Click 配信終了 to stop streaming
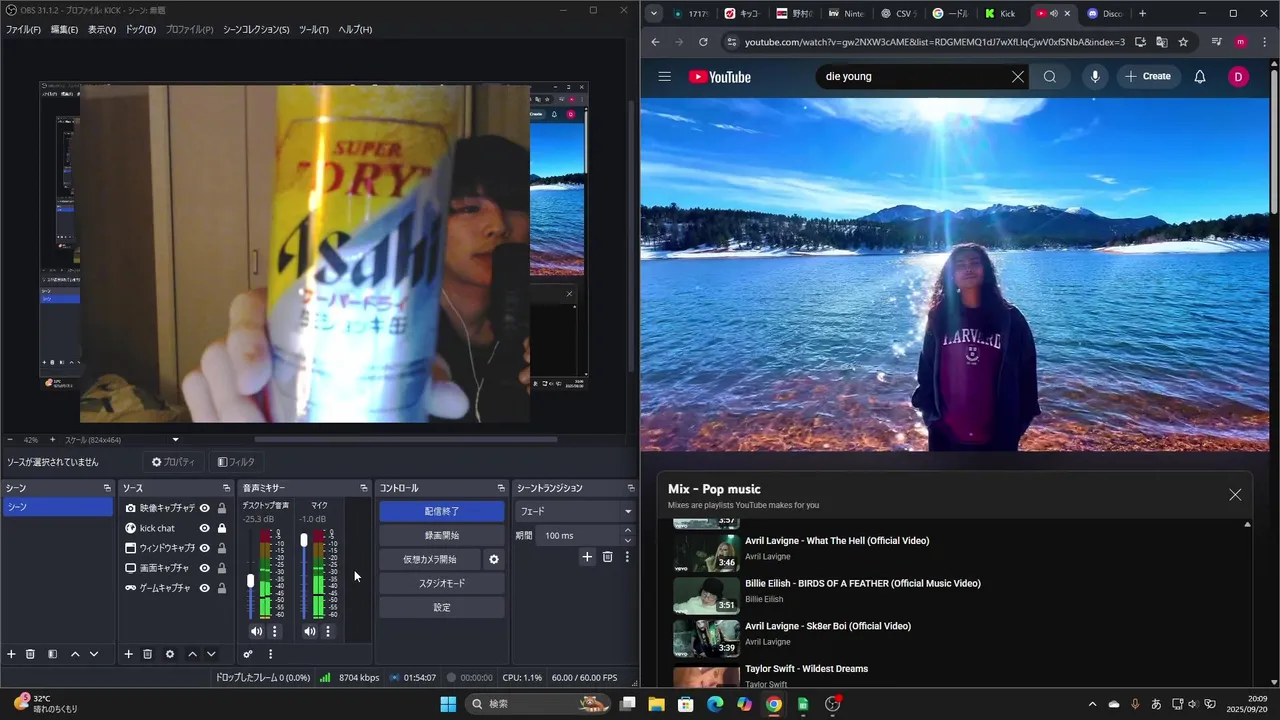1280x720 pixels. (x=442, y=511)
